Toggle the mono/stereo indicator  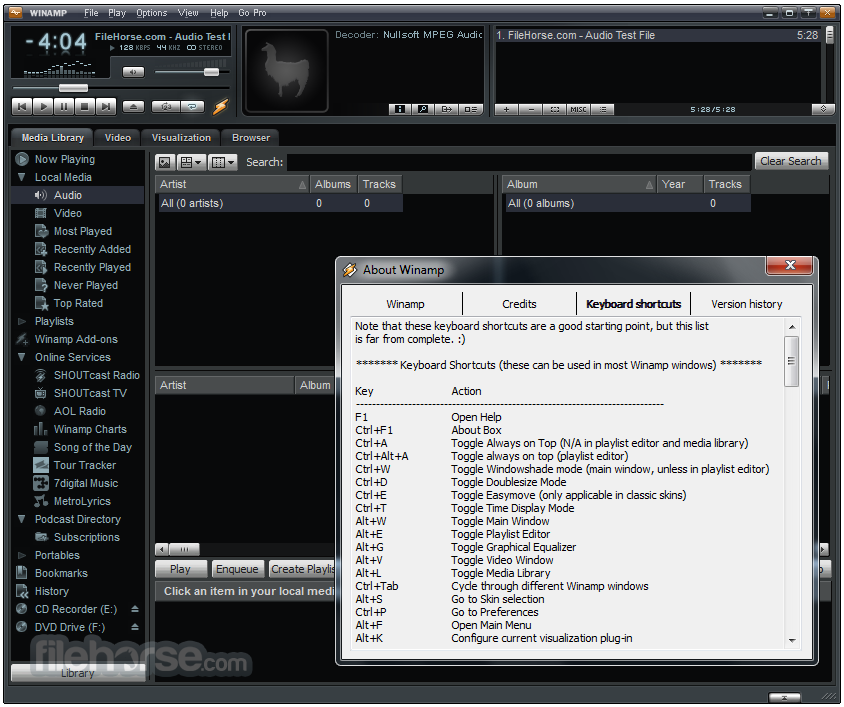tap(191, 47)
